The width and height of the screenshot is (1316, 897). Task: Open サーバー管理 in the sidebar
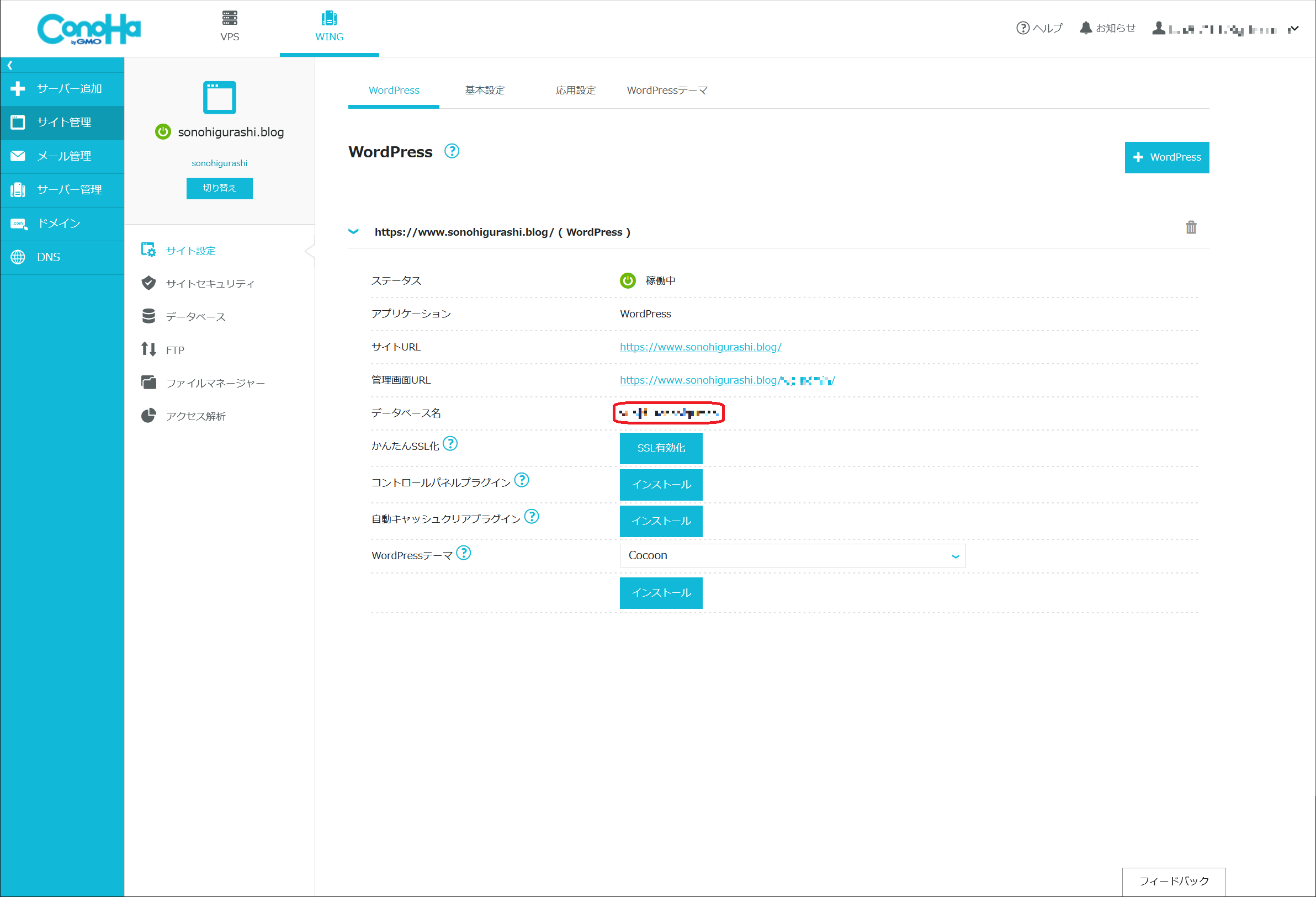pyautogui.click(x=62, y=190)
